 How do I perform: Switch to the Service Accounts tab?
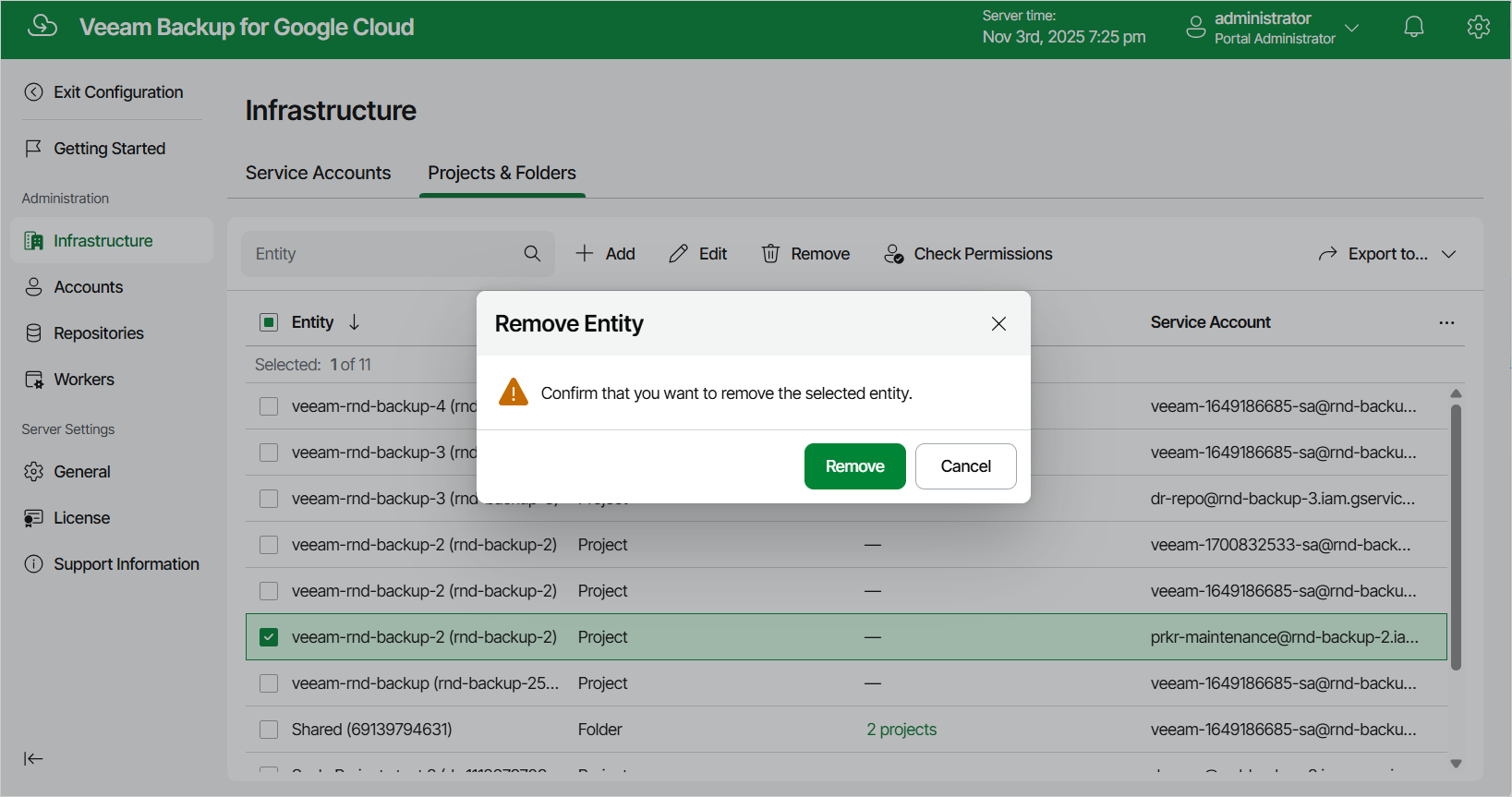tap(318, 173)
